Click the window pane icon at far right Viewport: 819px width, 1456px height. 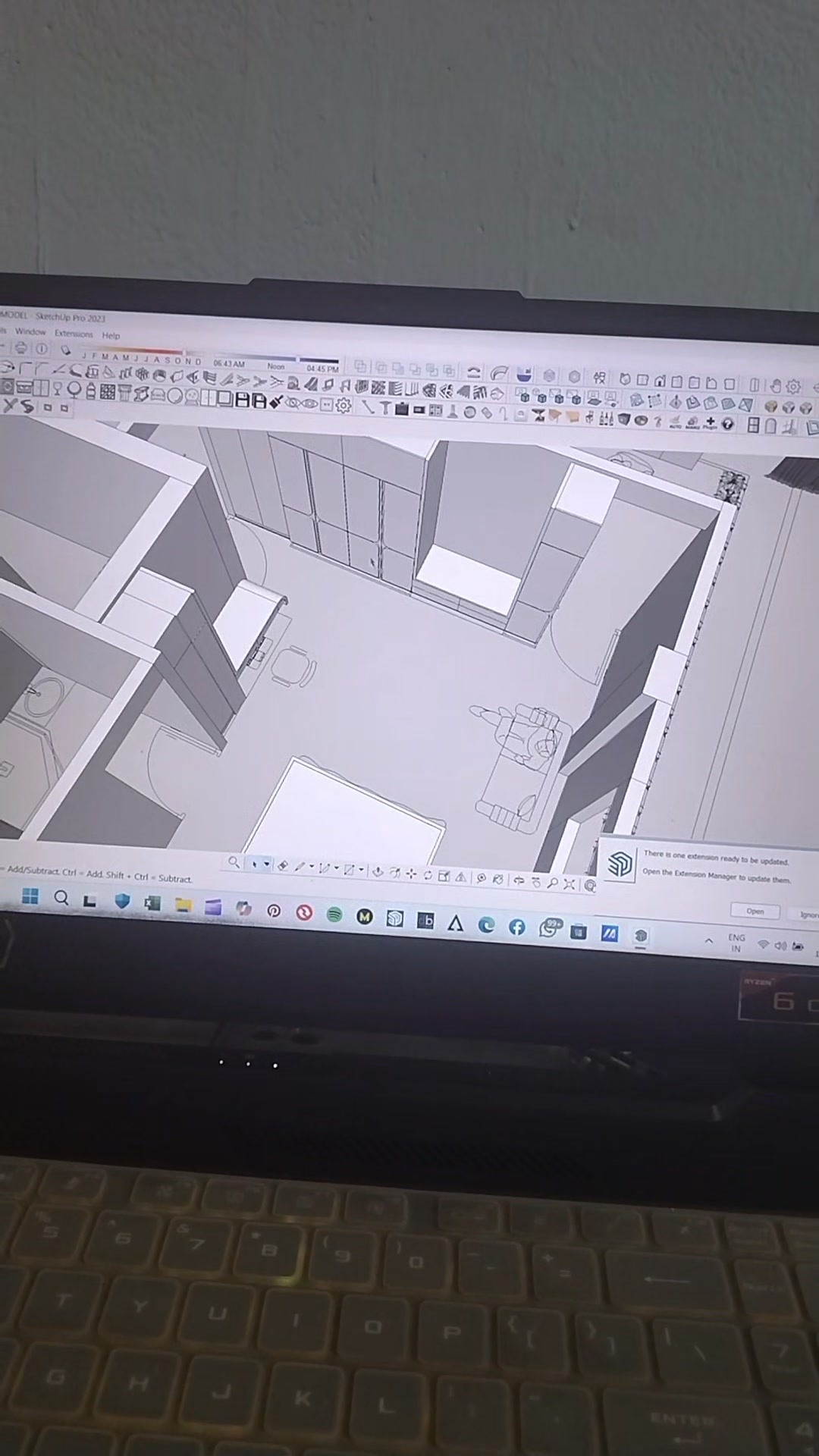pos(753,425)
